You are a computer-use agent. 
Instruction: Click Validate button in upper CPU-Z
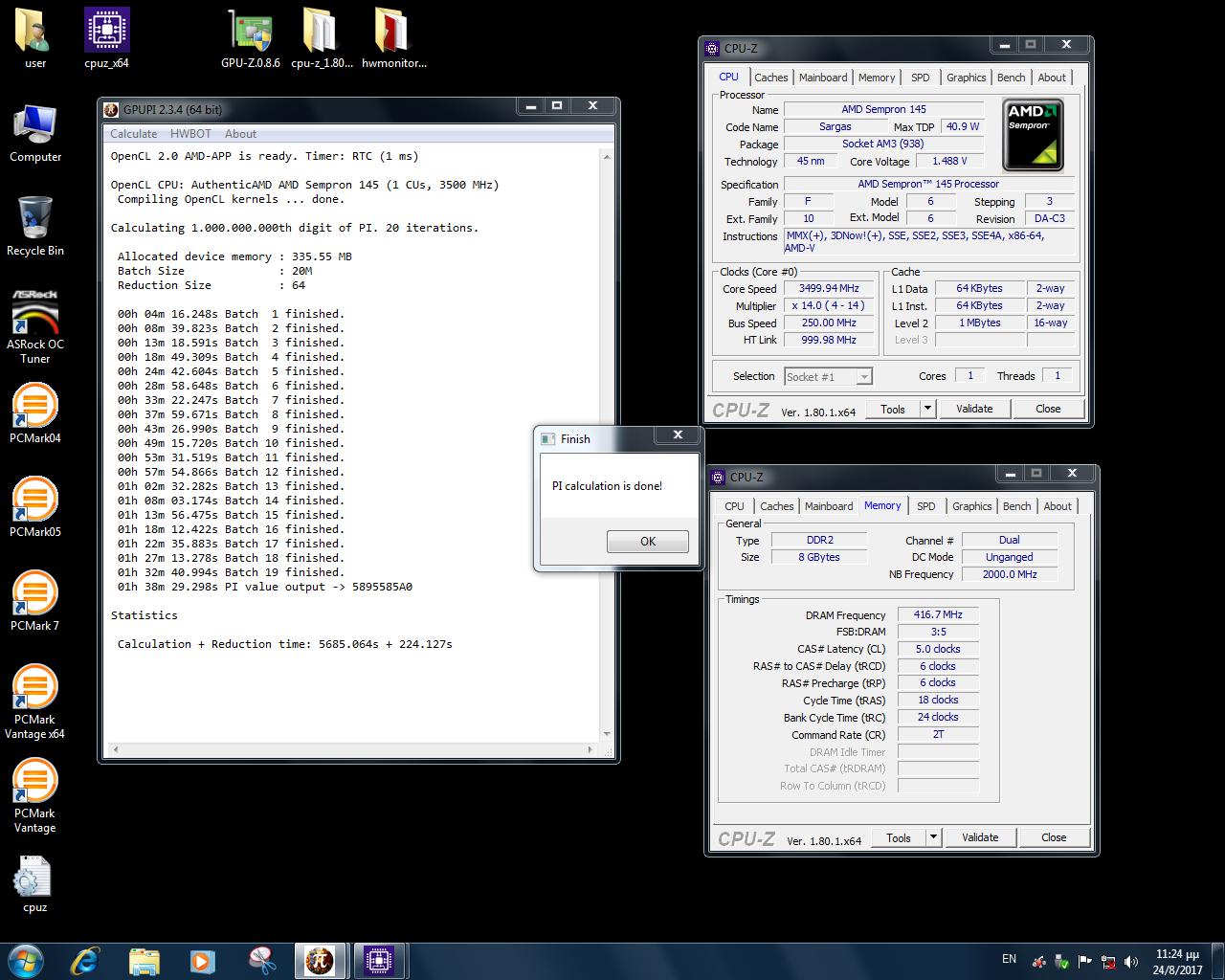pyautogui.click(x=974, y=409)
